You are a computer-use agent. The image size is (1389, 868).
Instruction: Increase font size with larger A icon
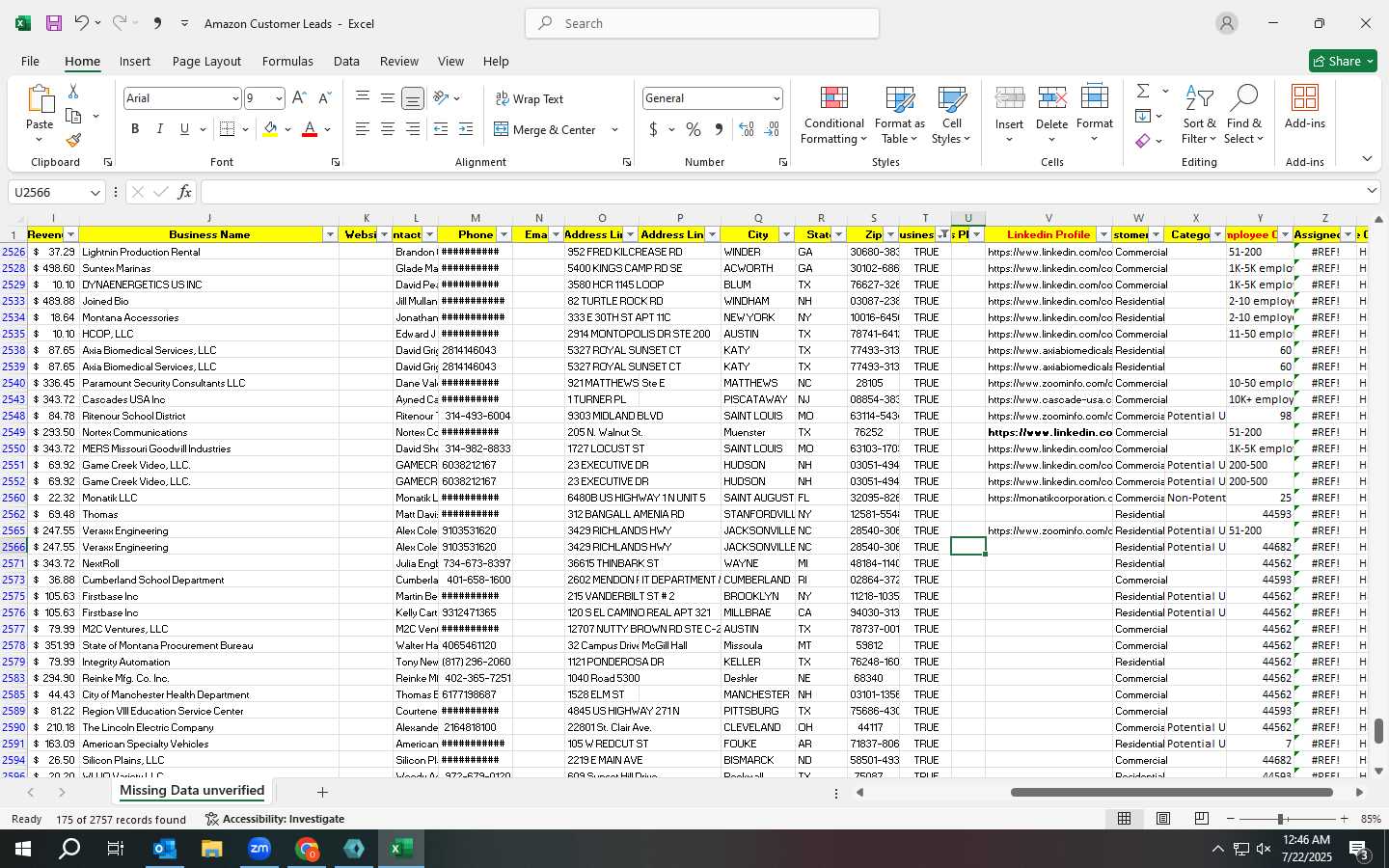[x=299, y=98]
